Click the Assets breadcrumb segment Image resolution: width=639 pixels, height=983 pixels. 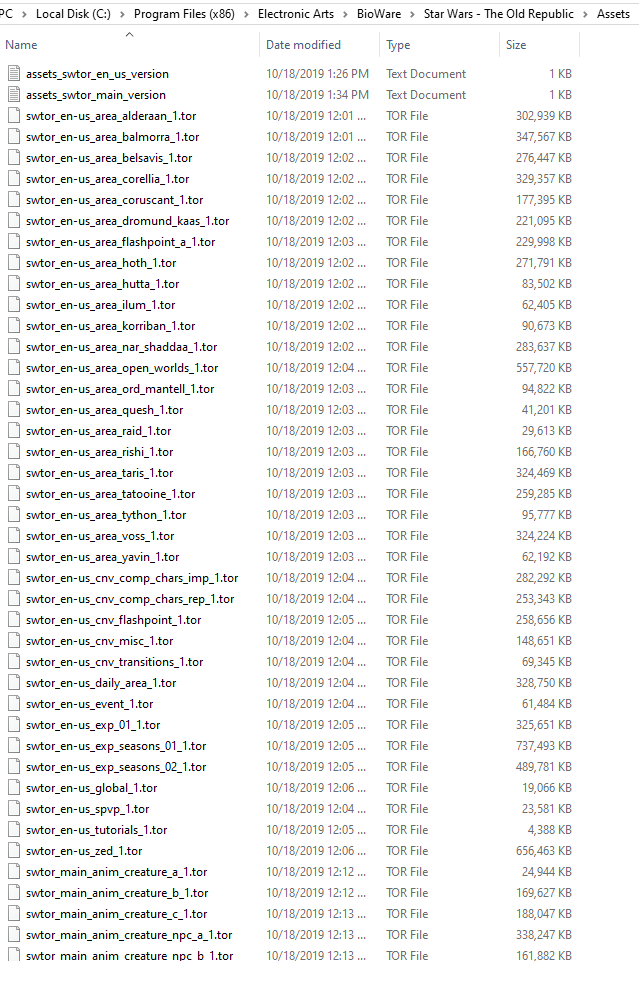[613, 14]
